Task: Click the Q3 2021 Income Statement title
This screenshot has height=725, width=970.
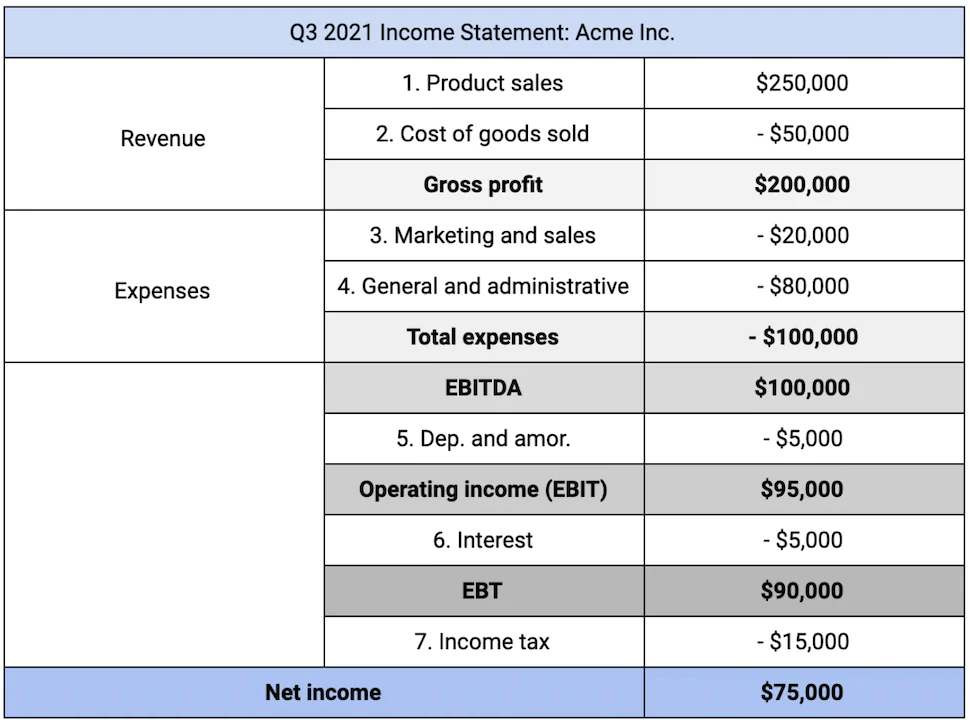Action: [x=483, y=32]
